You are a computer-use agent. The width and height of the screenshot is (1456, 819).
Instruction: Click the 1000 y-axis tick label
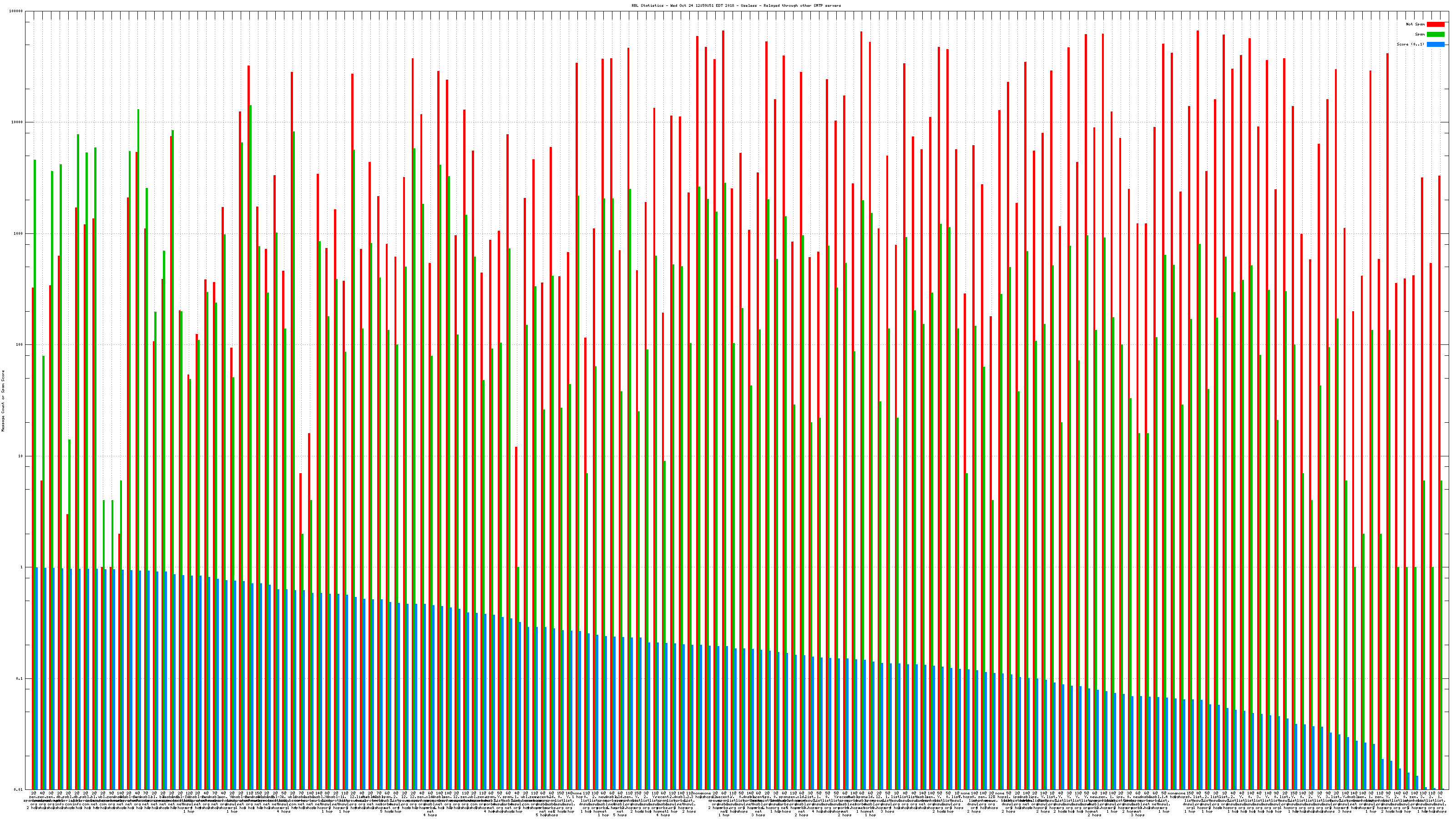(x=19, y=233)
